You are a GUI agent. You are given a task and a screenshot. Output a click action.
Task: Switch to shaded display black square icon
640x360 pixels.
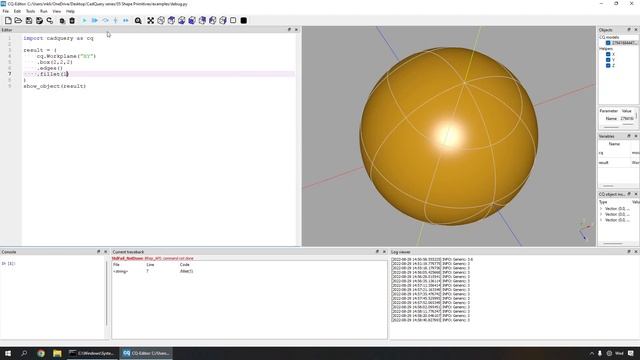[x=244, y=20]
